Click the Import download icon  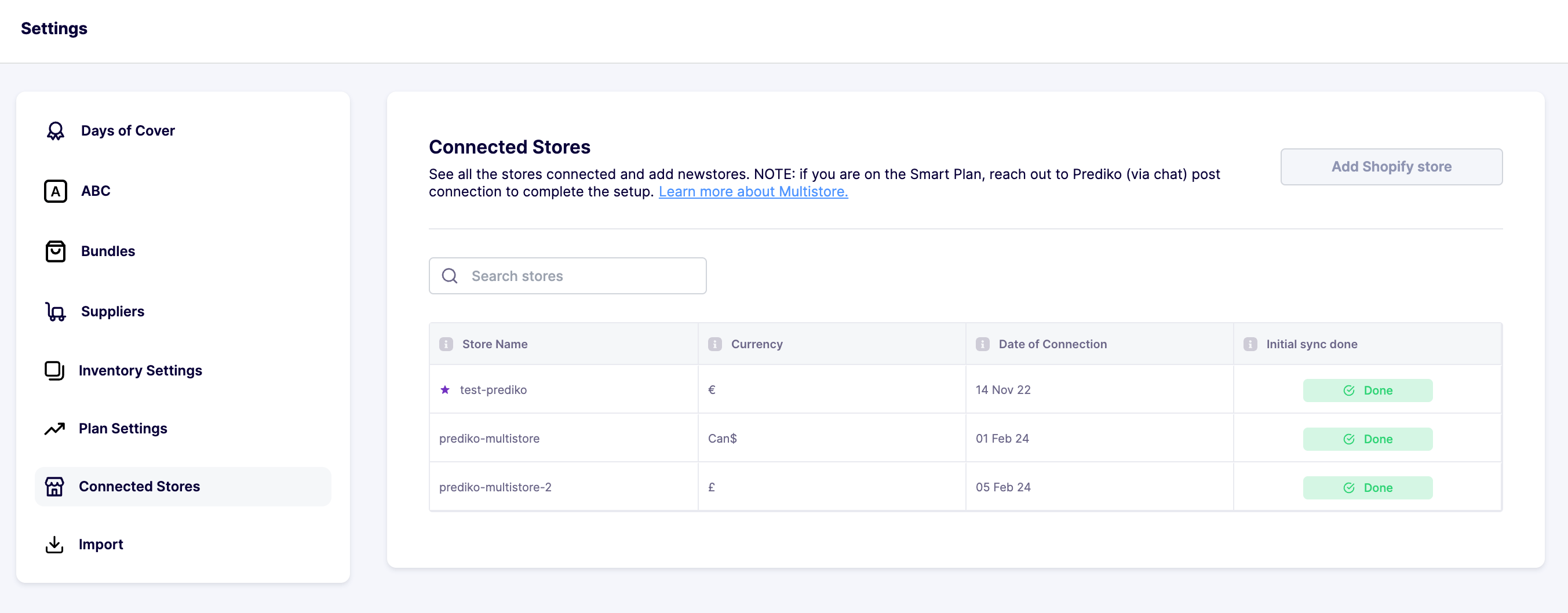tap(54, 544)
